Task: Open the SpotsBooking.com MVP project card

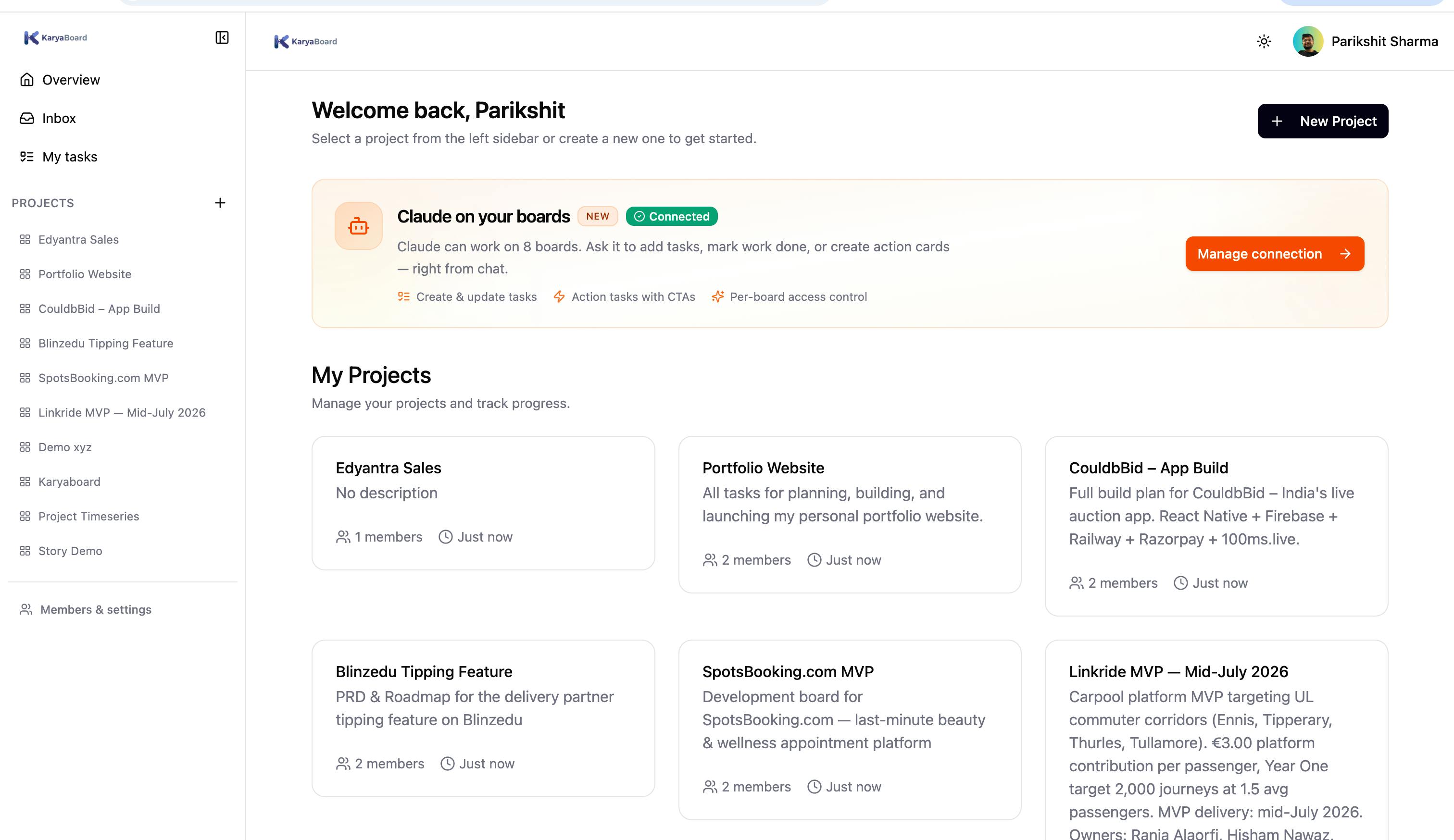Action: tap(850, 730)
